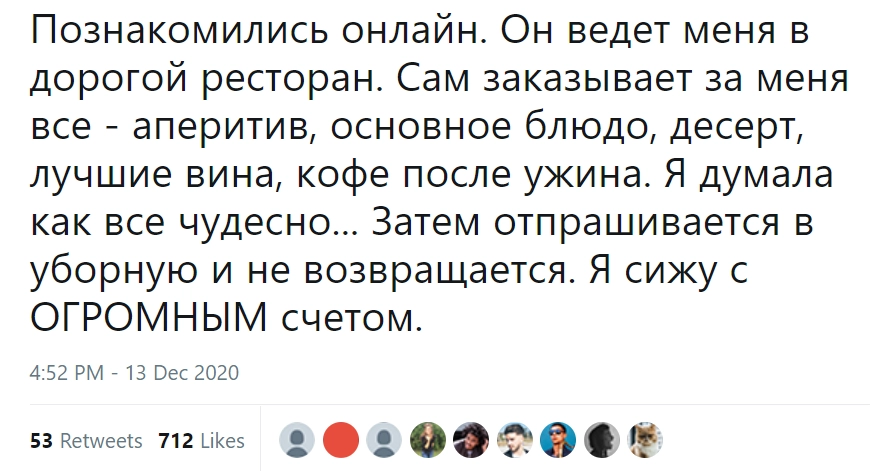Click the avatar of the dark curly-haired man
This screenshot has height=471, width=888.
coord(470,439)
